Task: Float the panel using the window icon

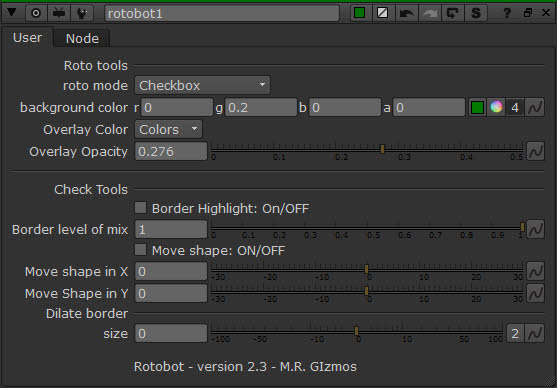Action: point(528,13)
